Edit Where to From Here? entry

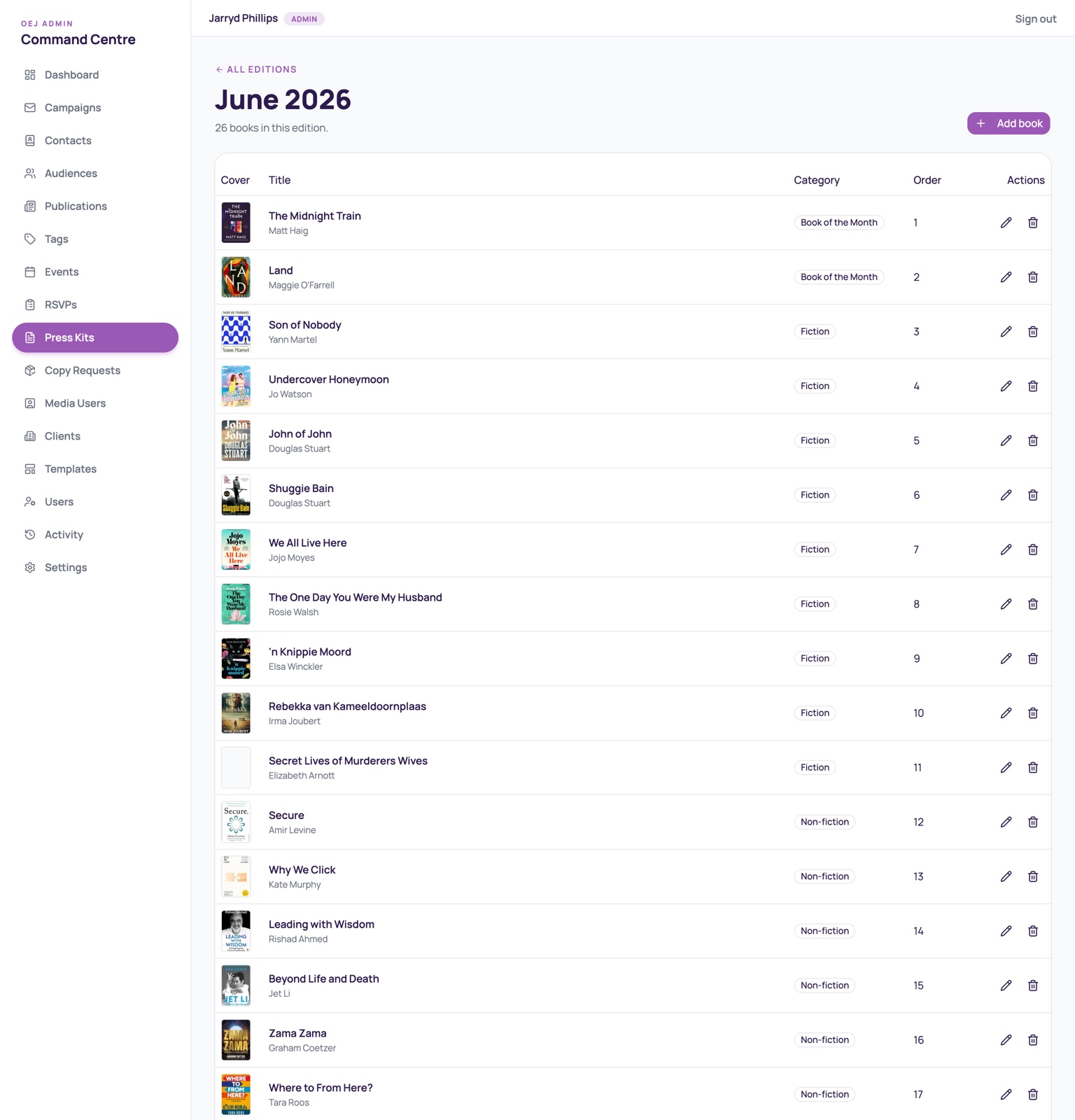point(1006,1095)
